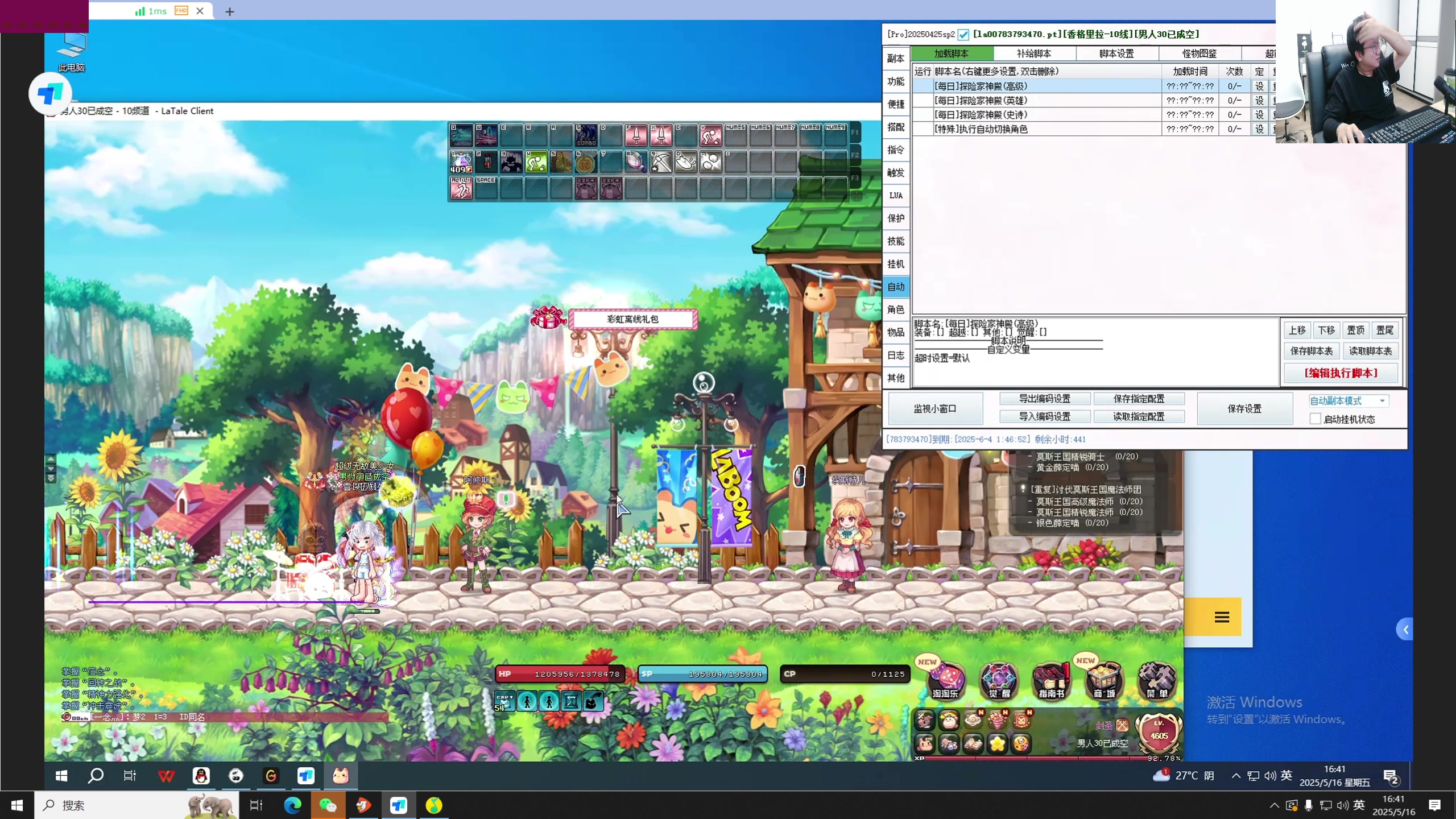Open the 菜单 gears menu icon

(x=1156, y=680)
